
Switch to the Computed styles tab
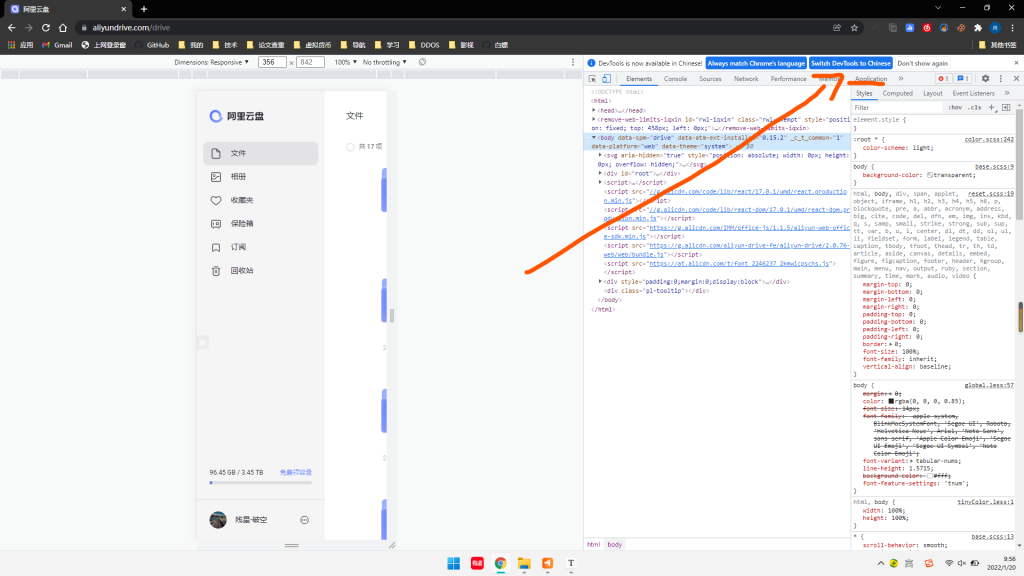(x=897, y=93)
